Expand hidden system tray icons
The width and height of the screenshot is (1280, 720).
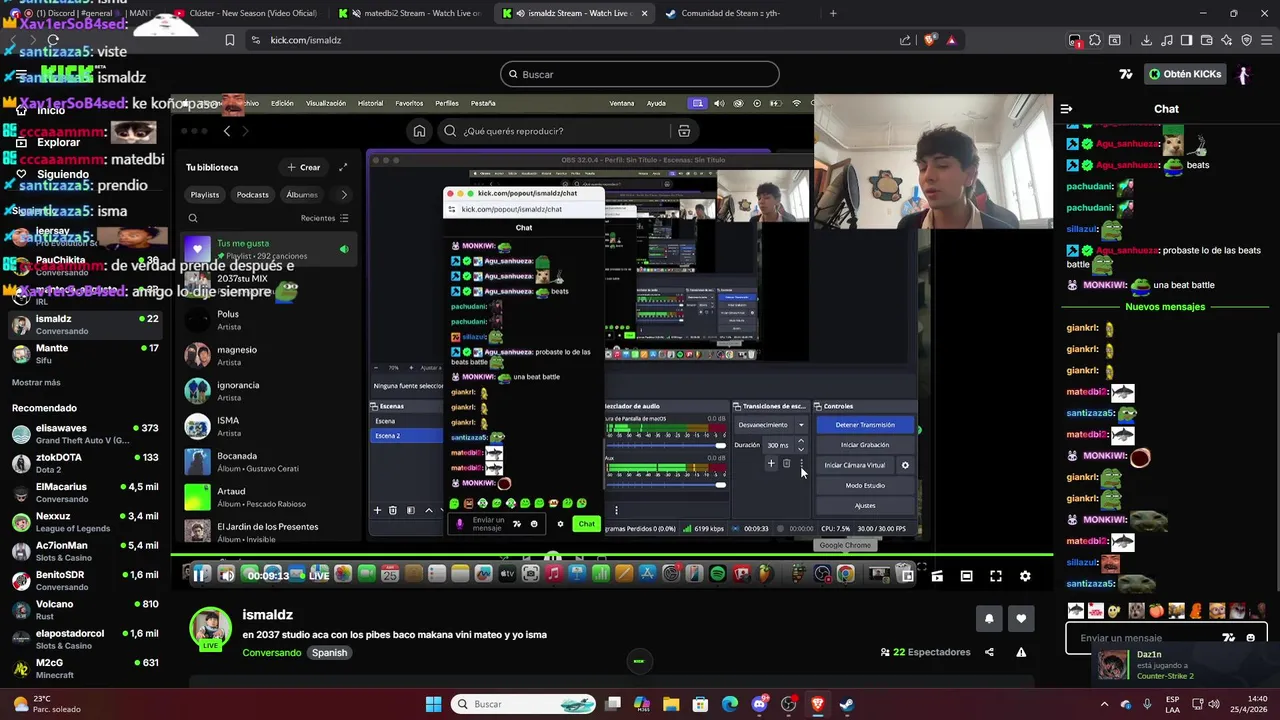point(1104,704)
